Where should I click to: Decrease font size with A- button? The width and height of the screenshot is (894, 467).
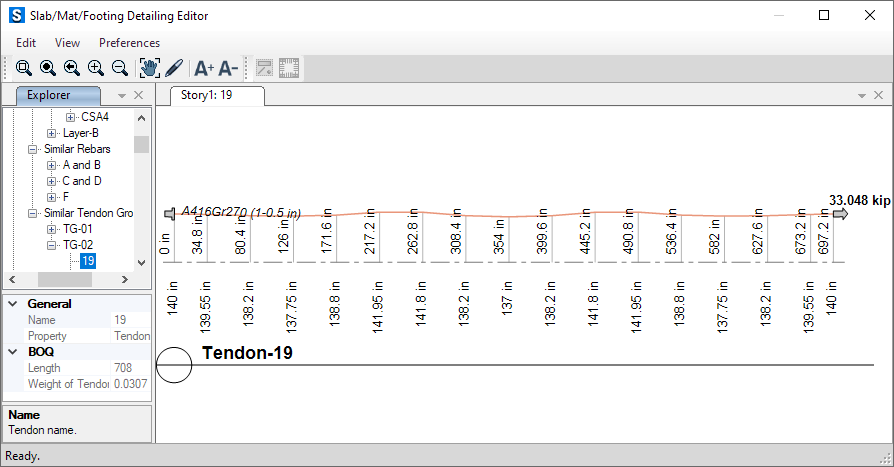coord(228,68)
